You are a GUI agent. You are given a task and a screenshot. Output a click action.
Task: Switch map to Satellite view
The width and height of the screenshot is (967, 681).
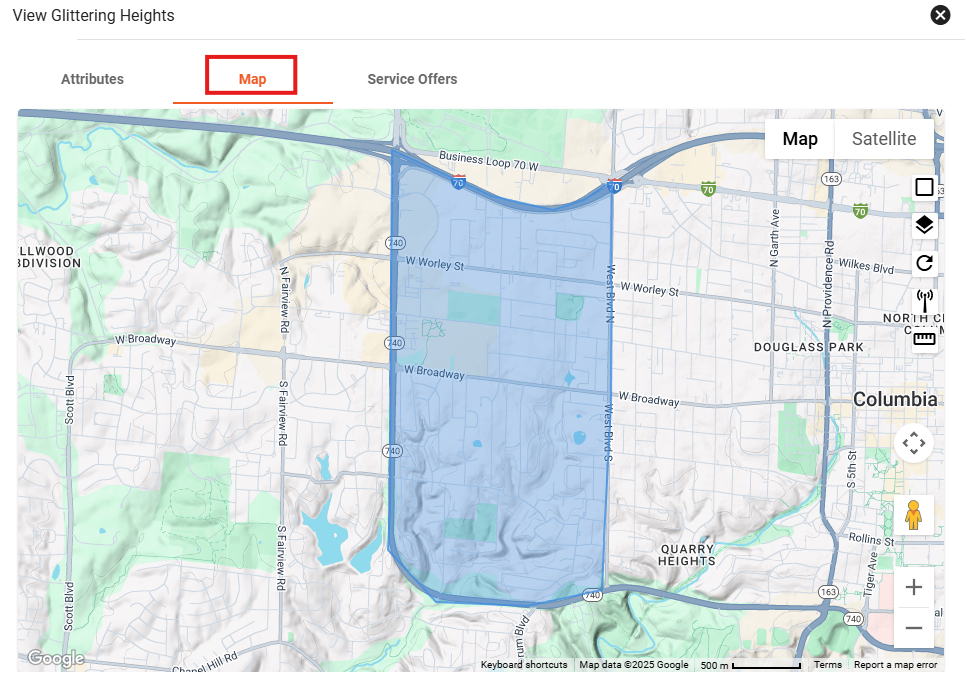(883, 139)
